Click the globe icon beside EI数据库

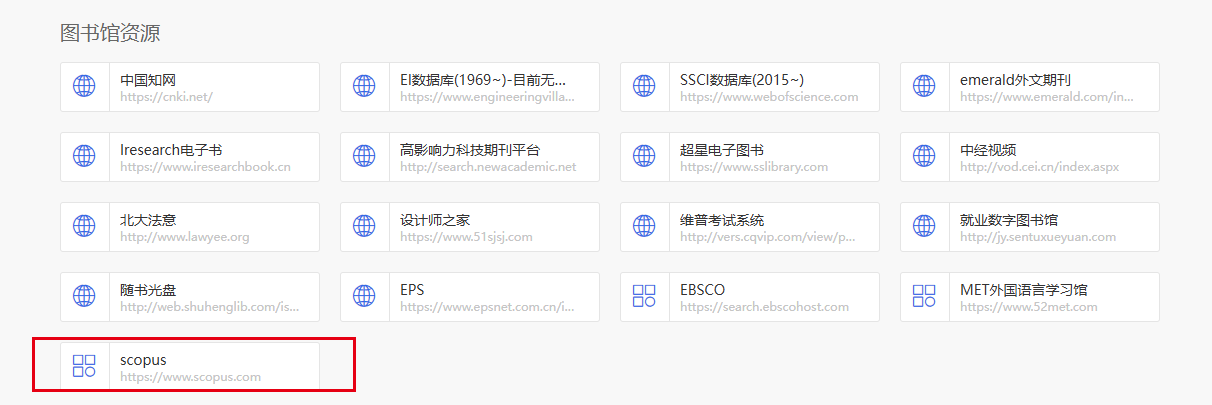coord(364,87)
